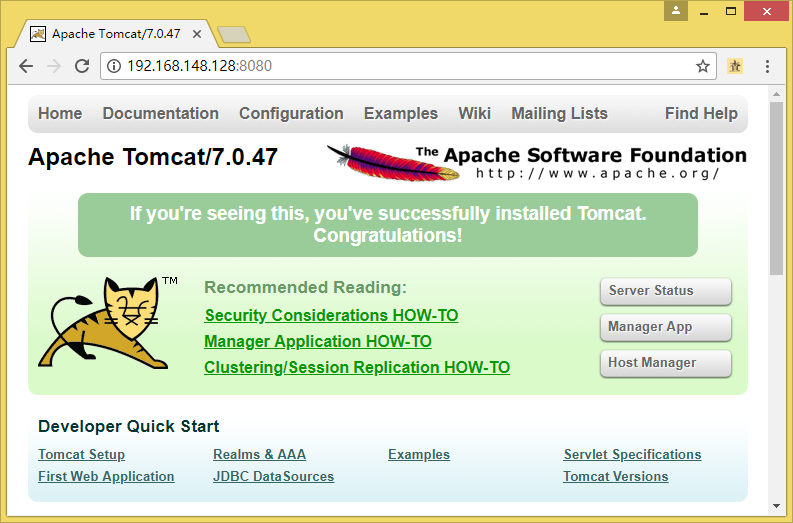
Task: Click the browser back arrow
Action: tap(25, 66)
